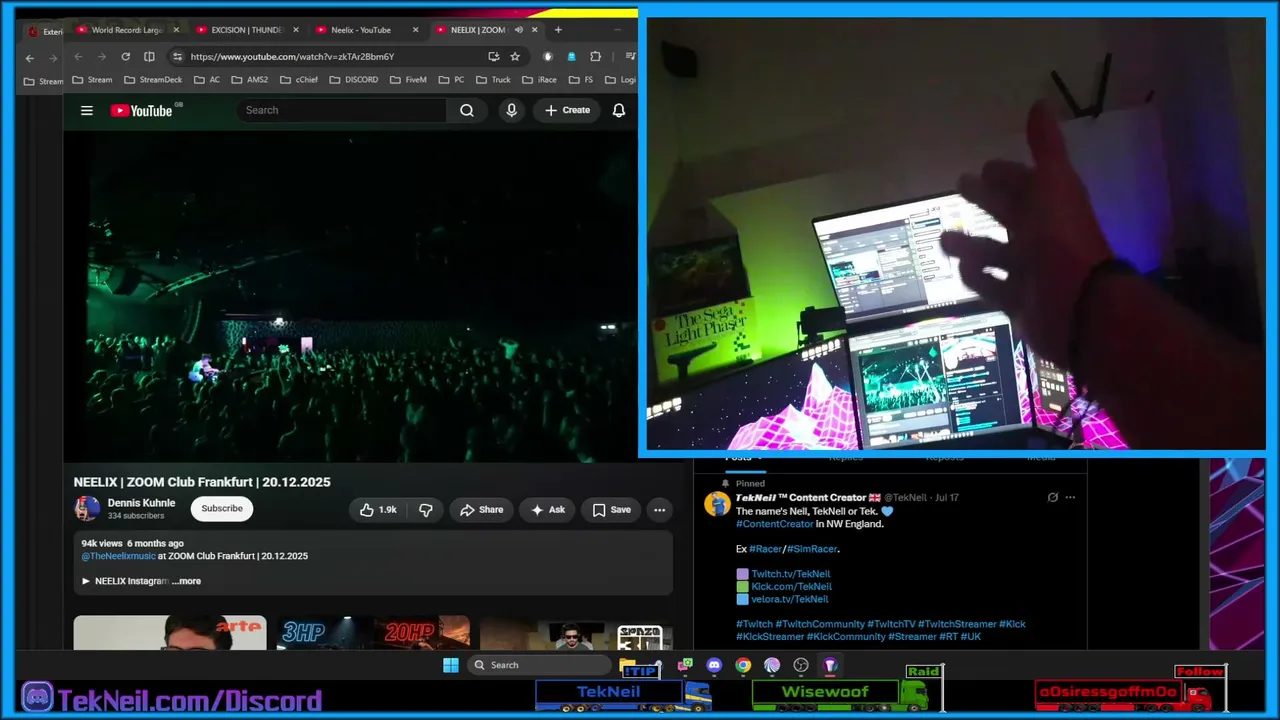Close the Neelix - YouTube tab
This screenshot has width=1280, height=720.
(415, 30)
